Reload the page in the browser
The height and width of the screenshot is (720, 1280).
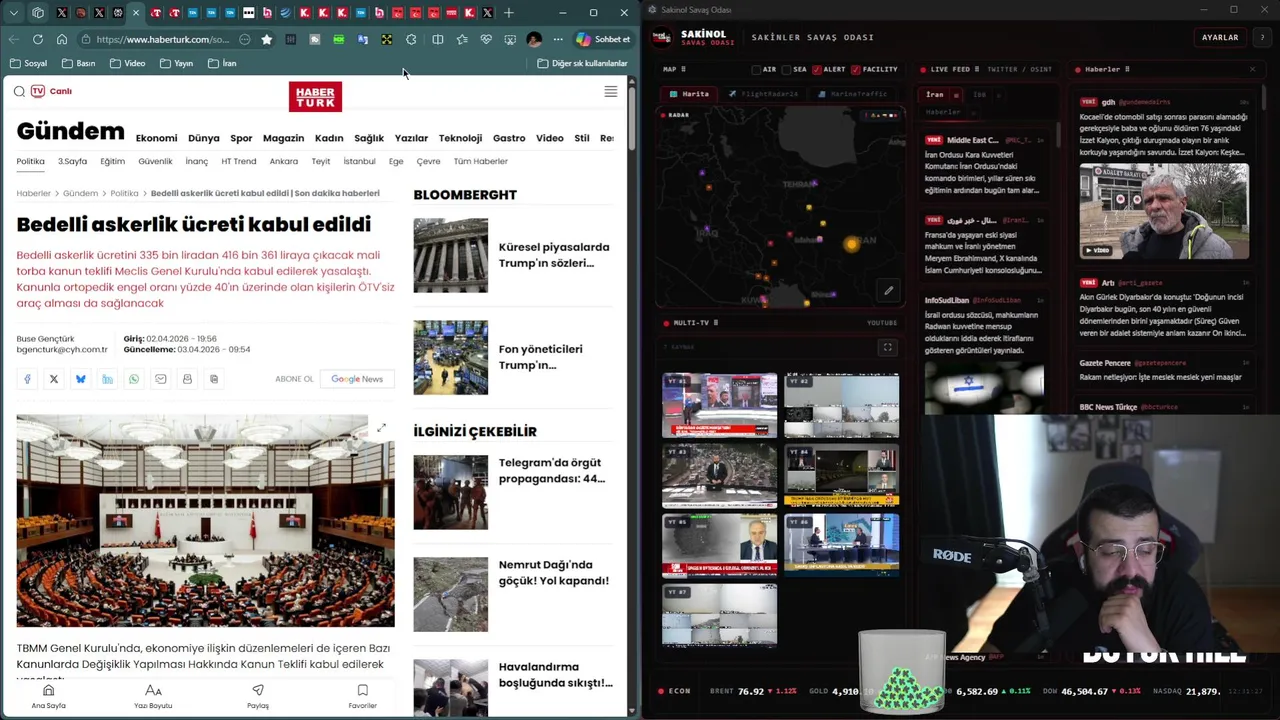(x=38, y=39)
